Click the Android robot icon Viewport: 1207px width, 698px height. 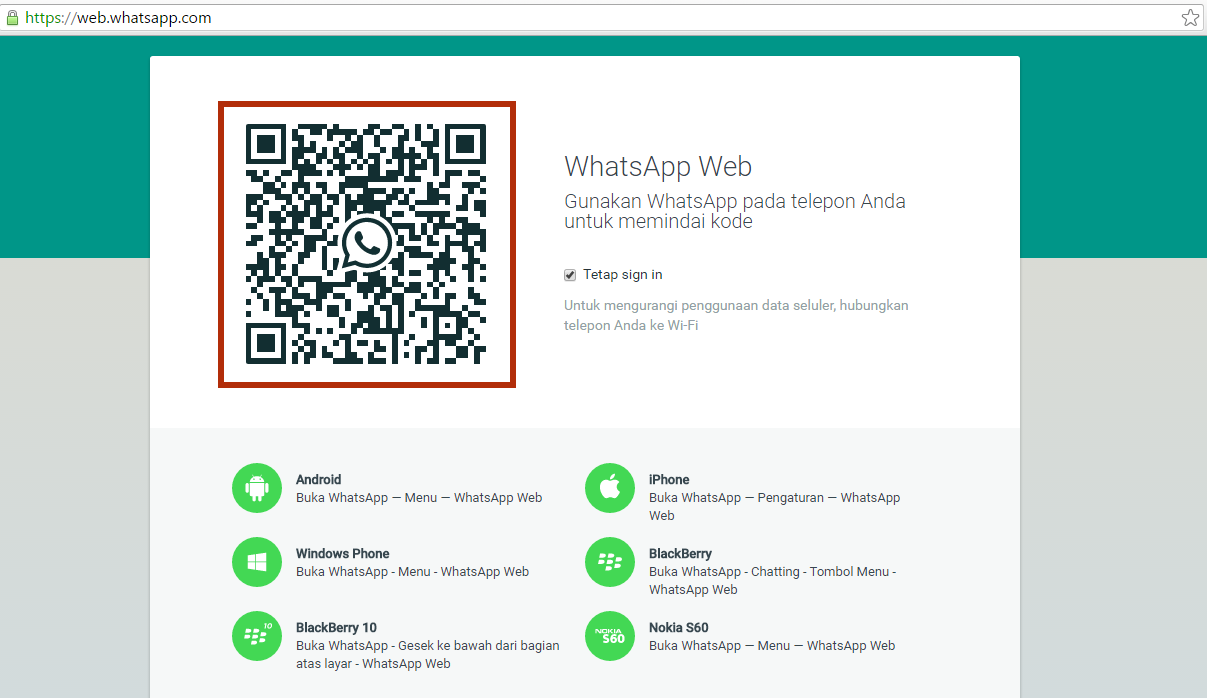(257, 488)
